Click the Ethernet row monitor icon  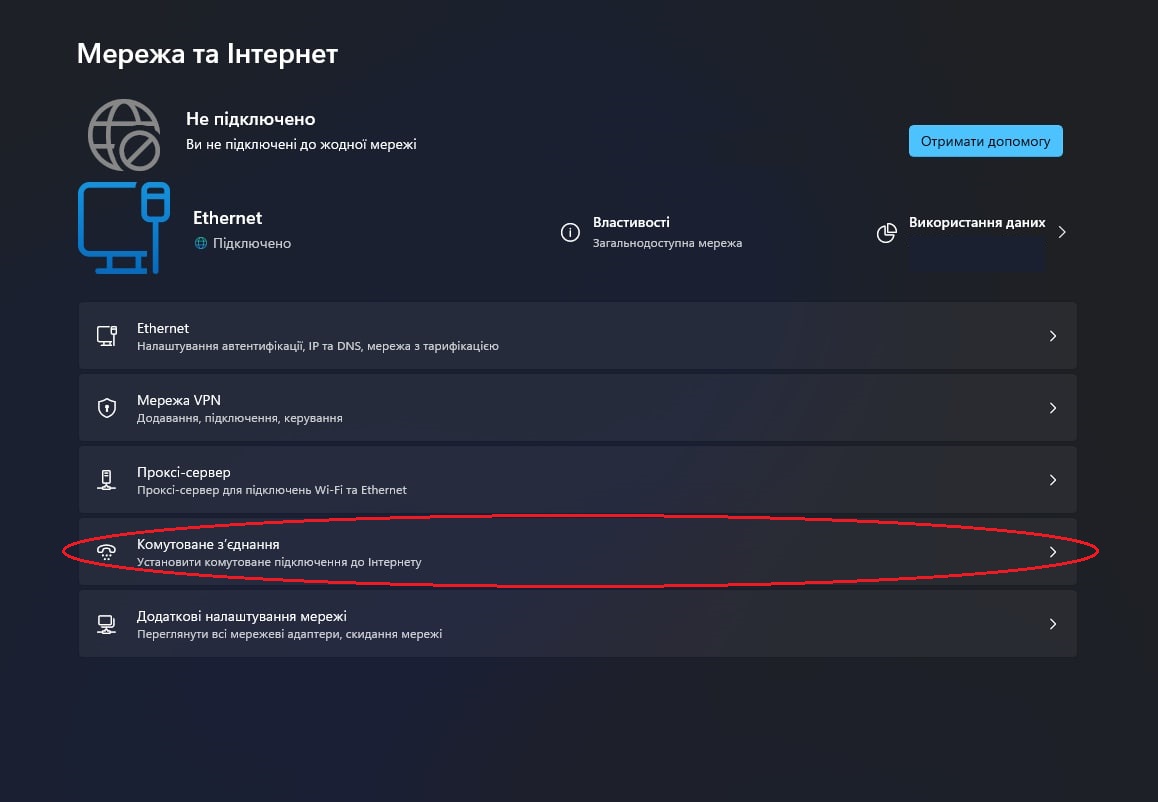tap(107, 336)
